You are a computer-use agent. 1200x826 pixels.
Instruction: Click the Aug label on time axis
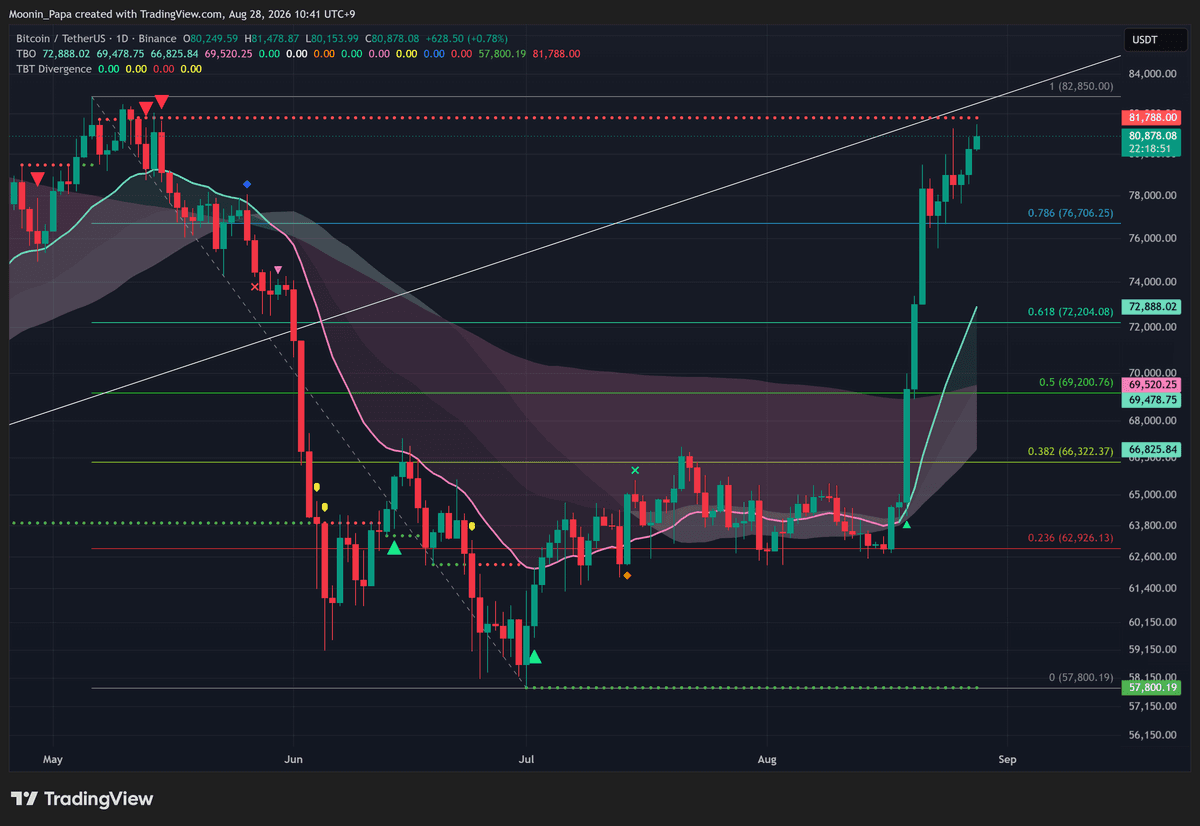[x=767, y=760]
